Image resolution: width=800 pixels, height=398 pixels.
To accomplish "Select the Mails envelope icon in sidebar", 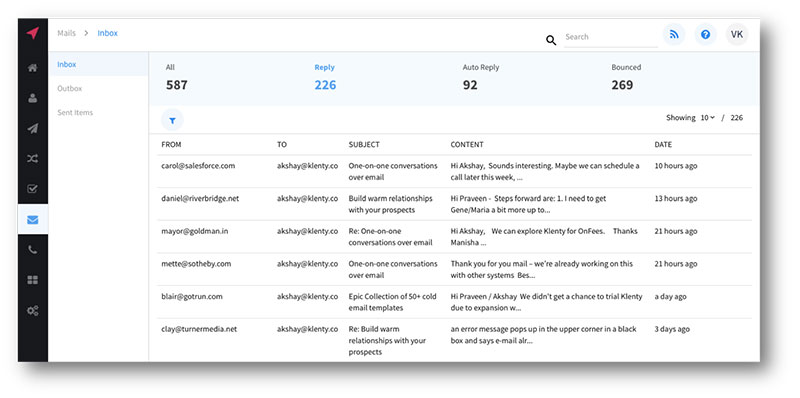I will 33,219.
